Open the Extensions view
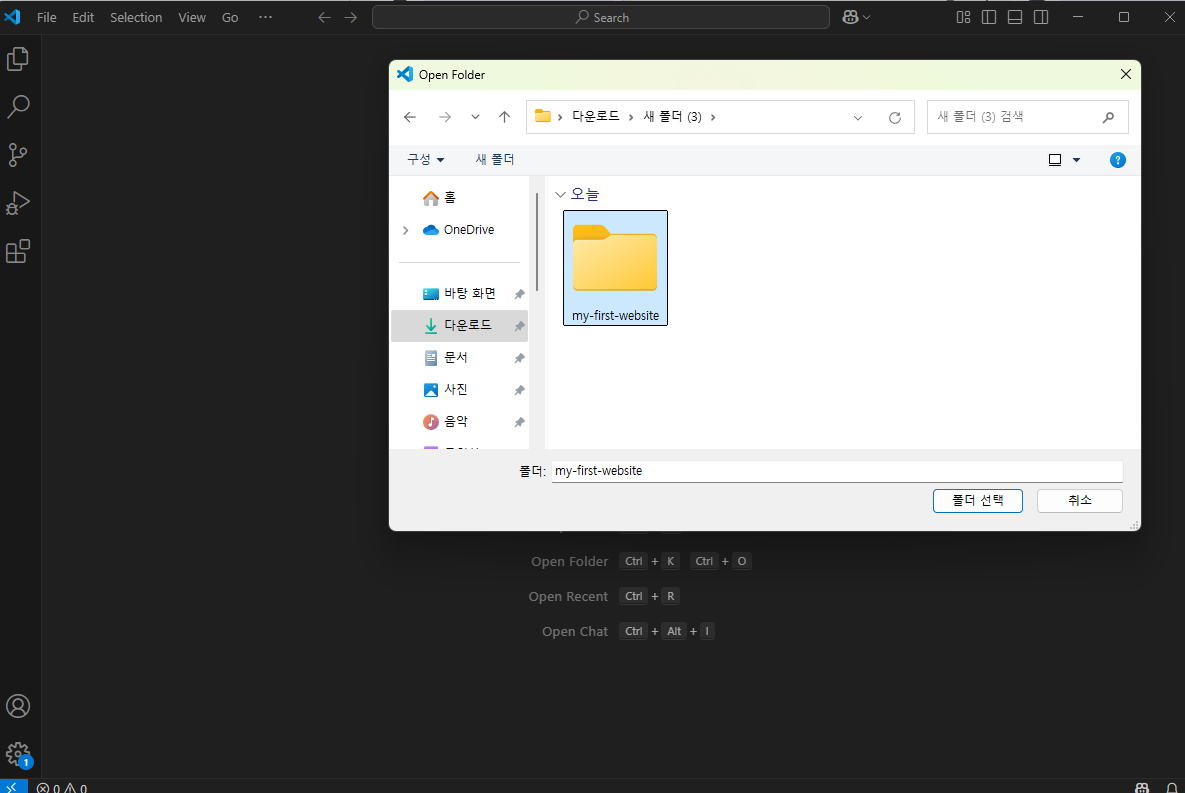This screenshot has width=1185, height=793. point(18,251)
